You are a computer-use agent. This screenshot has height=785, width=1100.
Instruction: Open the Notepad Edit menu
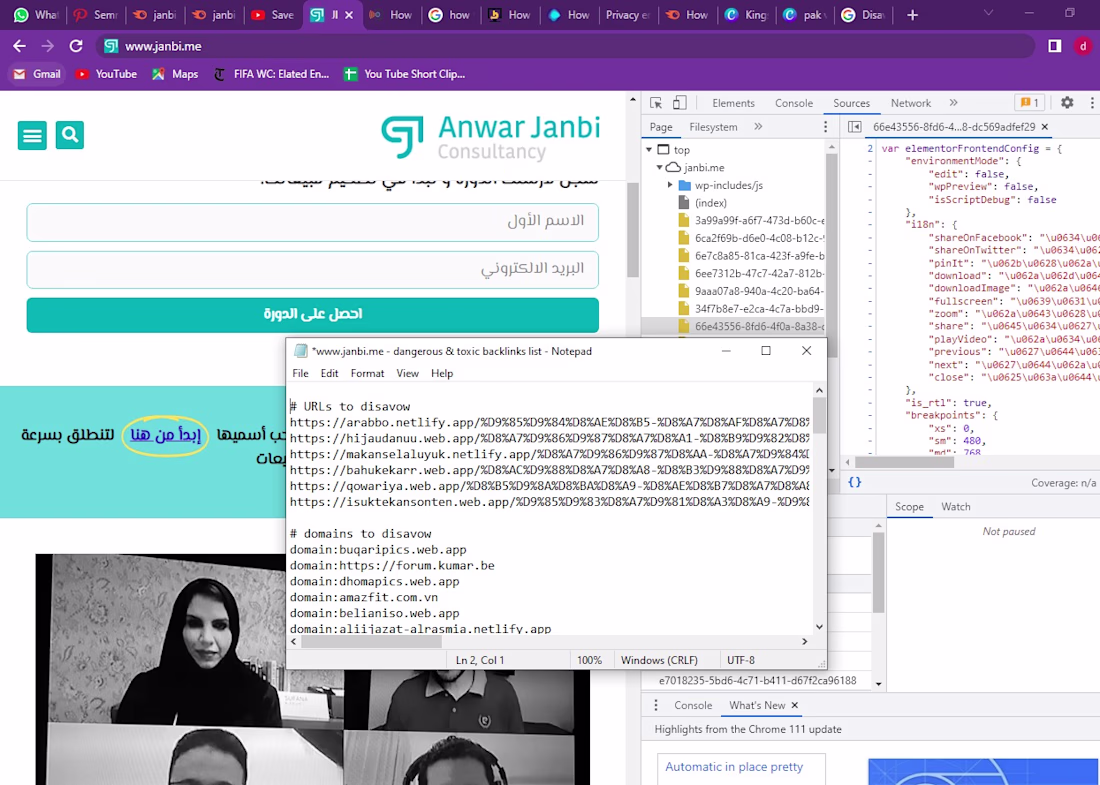pos(329,373)
